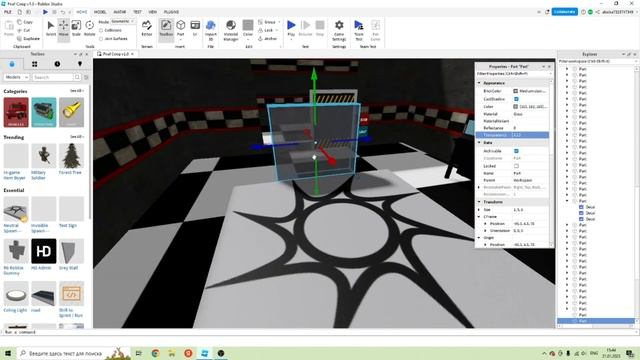Click the Windows Start button
The image size is (640, 360).
point(8,353)
